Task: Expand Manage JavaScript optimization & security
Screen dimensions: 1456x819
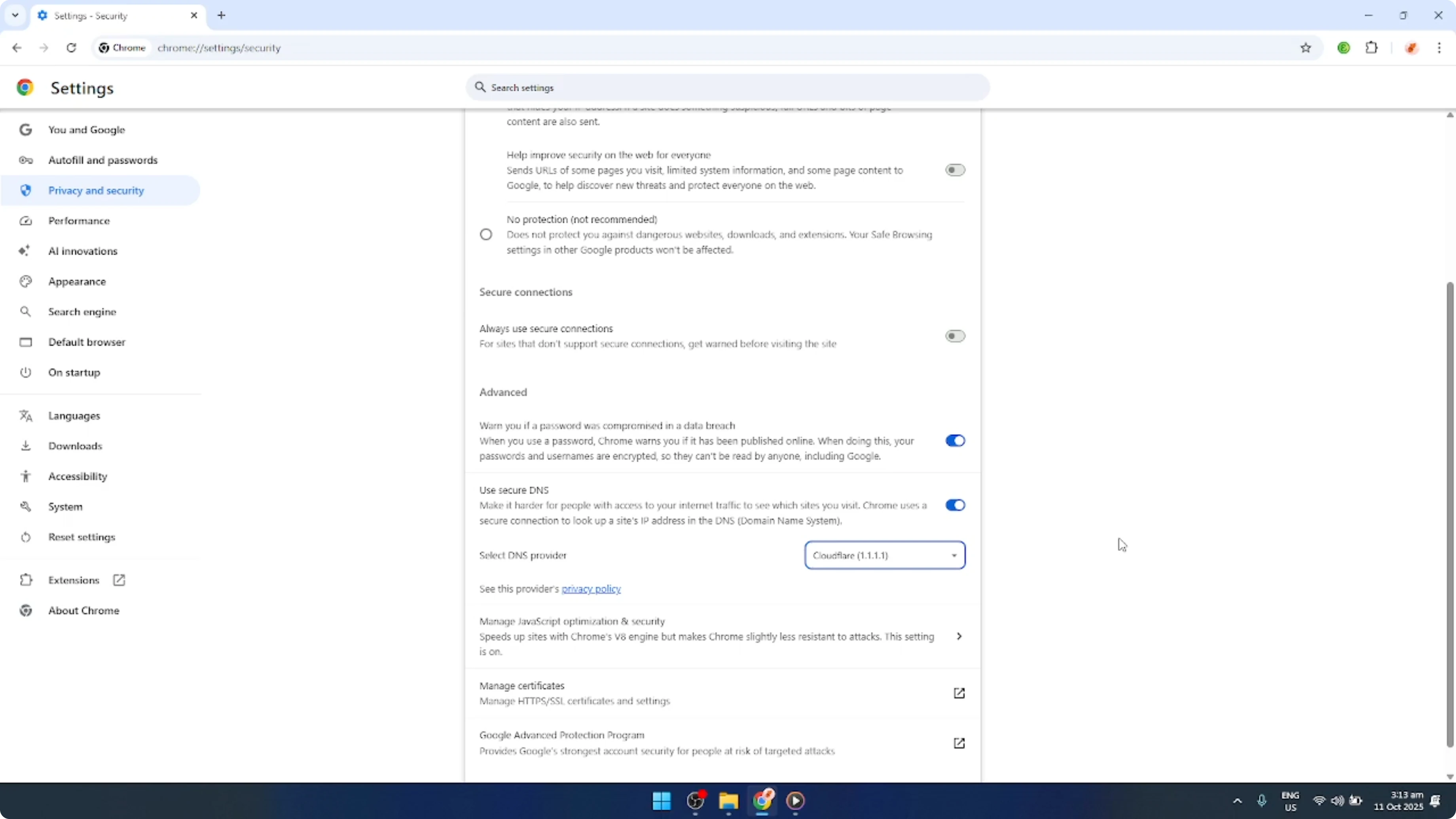Action: pyautogui.click(x=959, y=636)
